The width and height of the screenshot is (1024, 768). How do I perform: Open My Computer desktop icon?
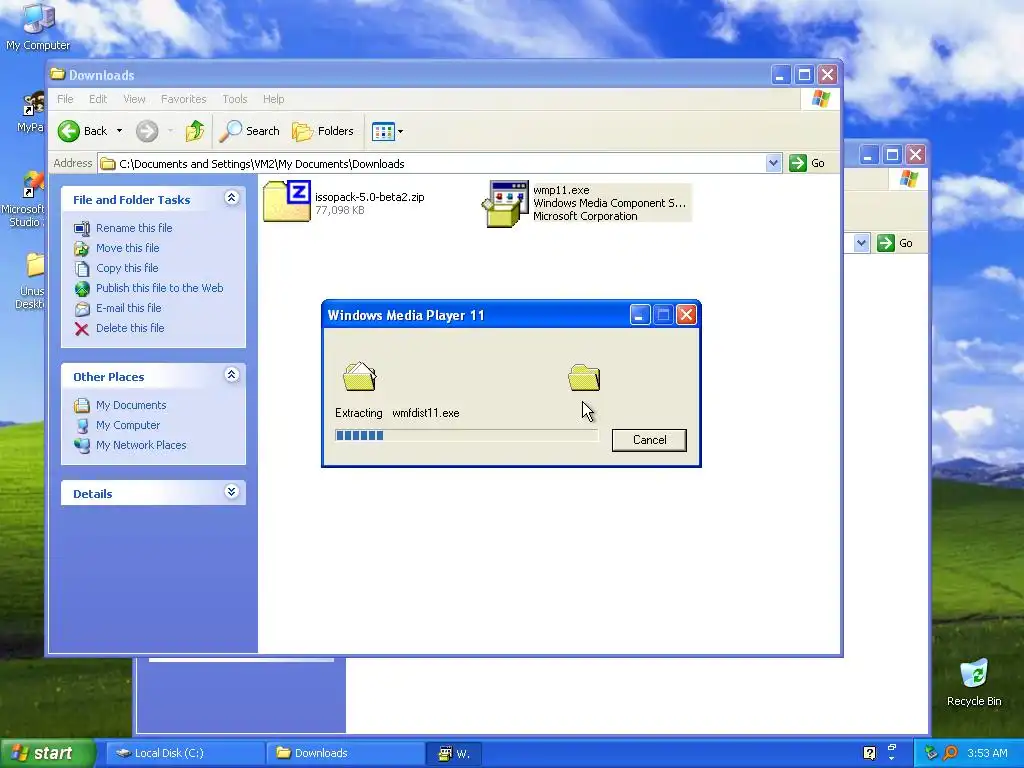(38, 26)
